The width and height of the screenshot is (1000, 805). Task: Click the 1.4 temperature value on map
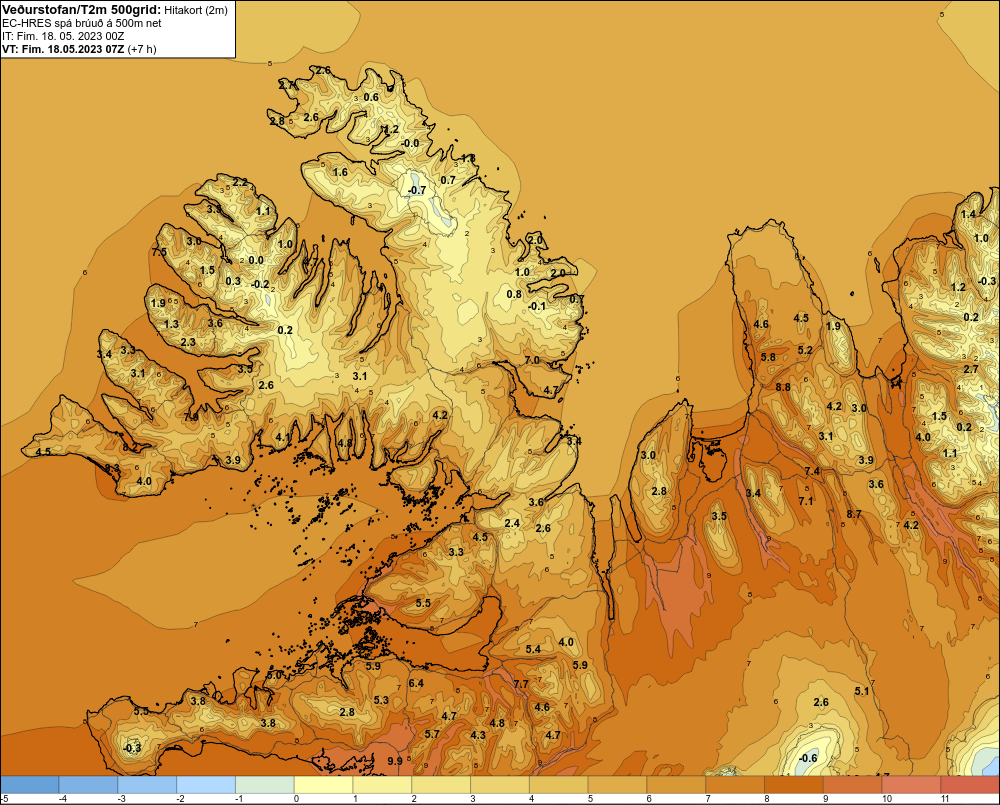click(968, 214)
